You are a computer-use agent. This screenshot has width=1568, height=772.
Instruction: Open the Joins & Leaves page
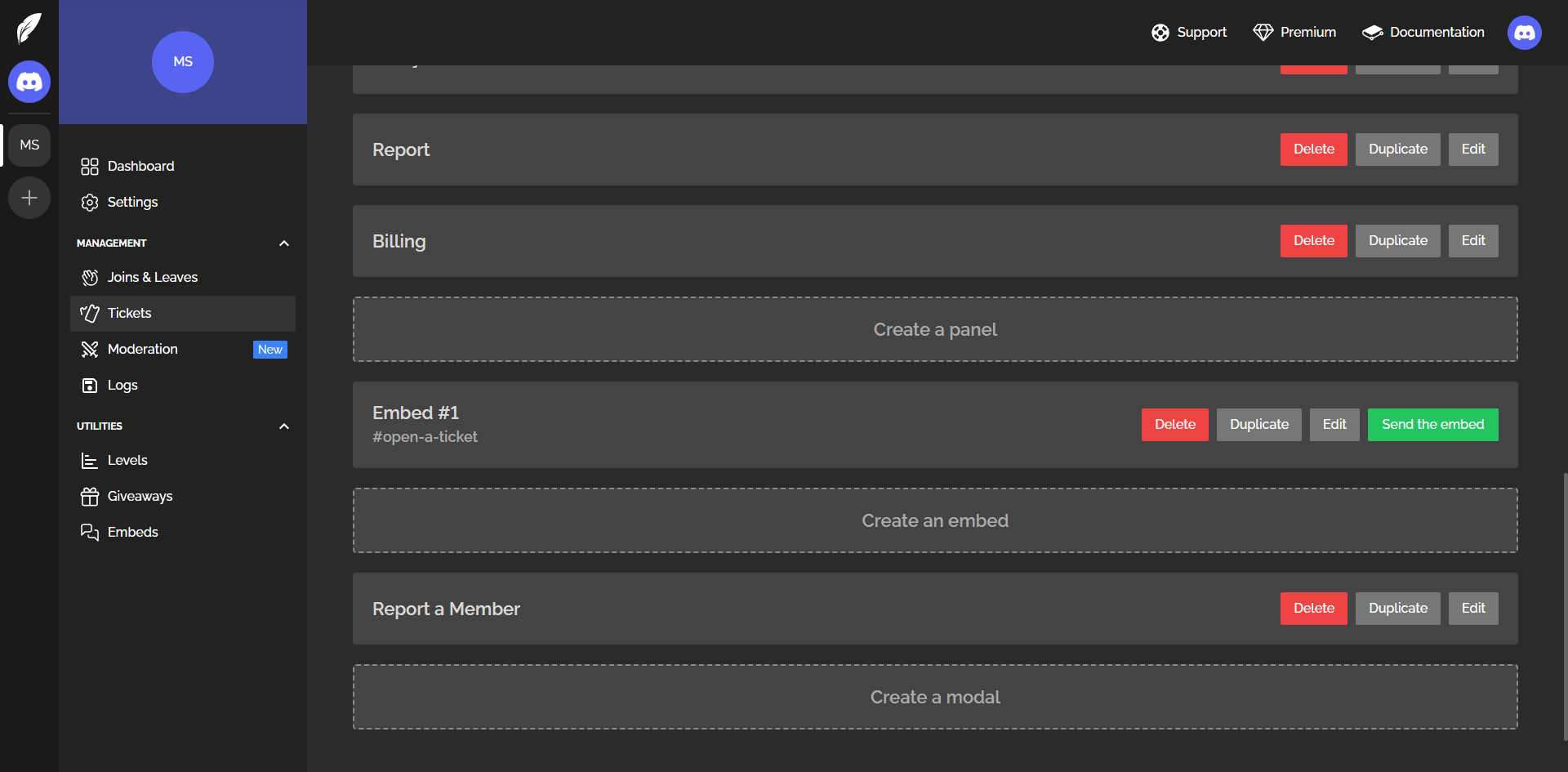[153, 278]
